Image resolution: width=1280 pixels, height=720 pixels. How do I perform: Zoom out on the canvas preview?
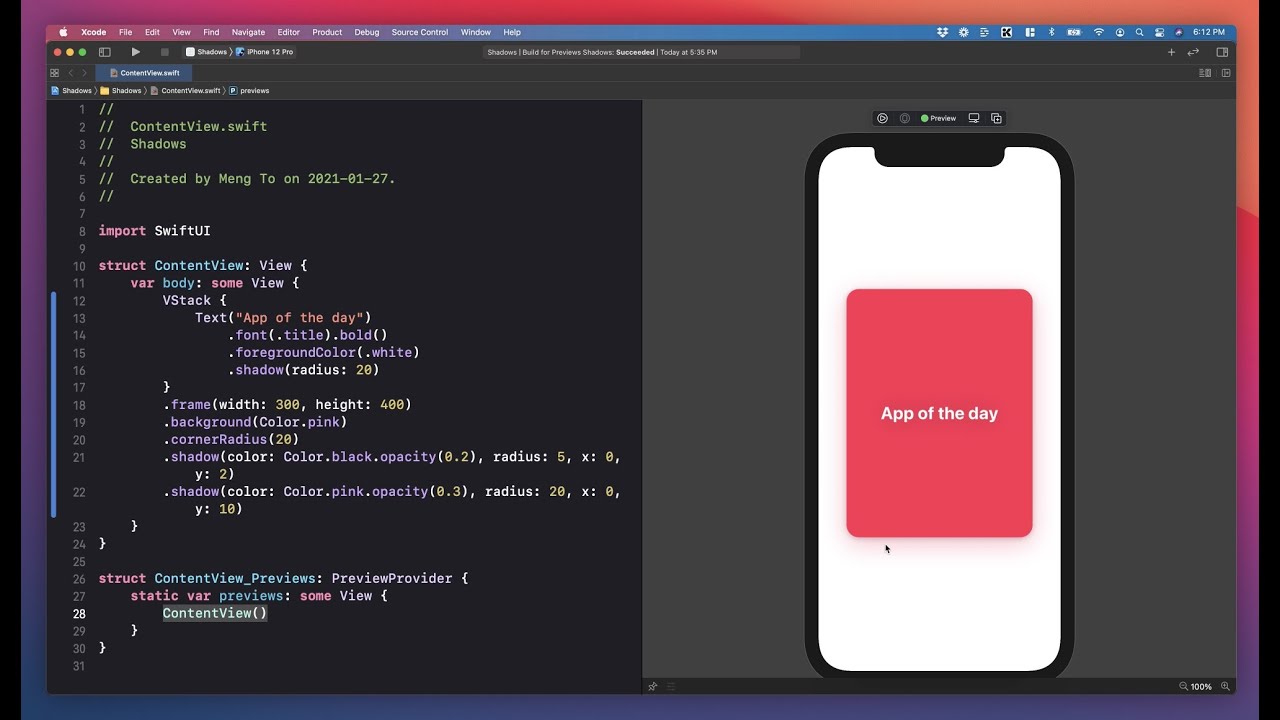1184,687
